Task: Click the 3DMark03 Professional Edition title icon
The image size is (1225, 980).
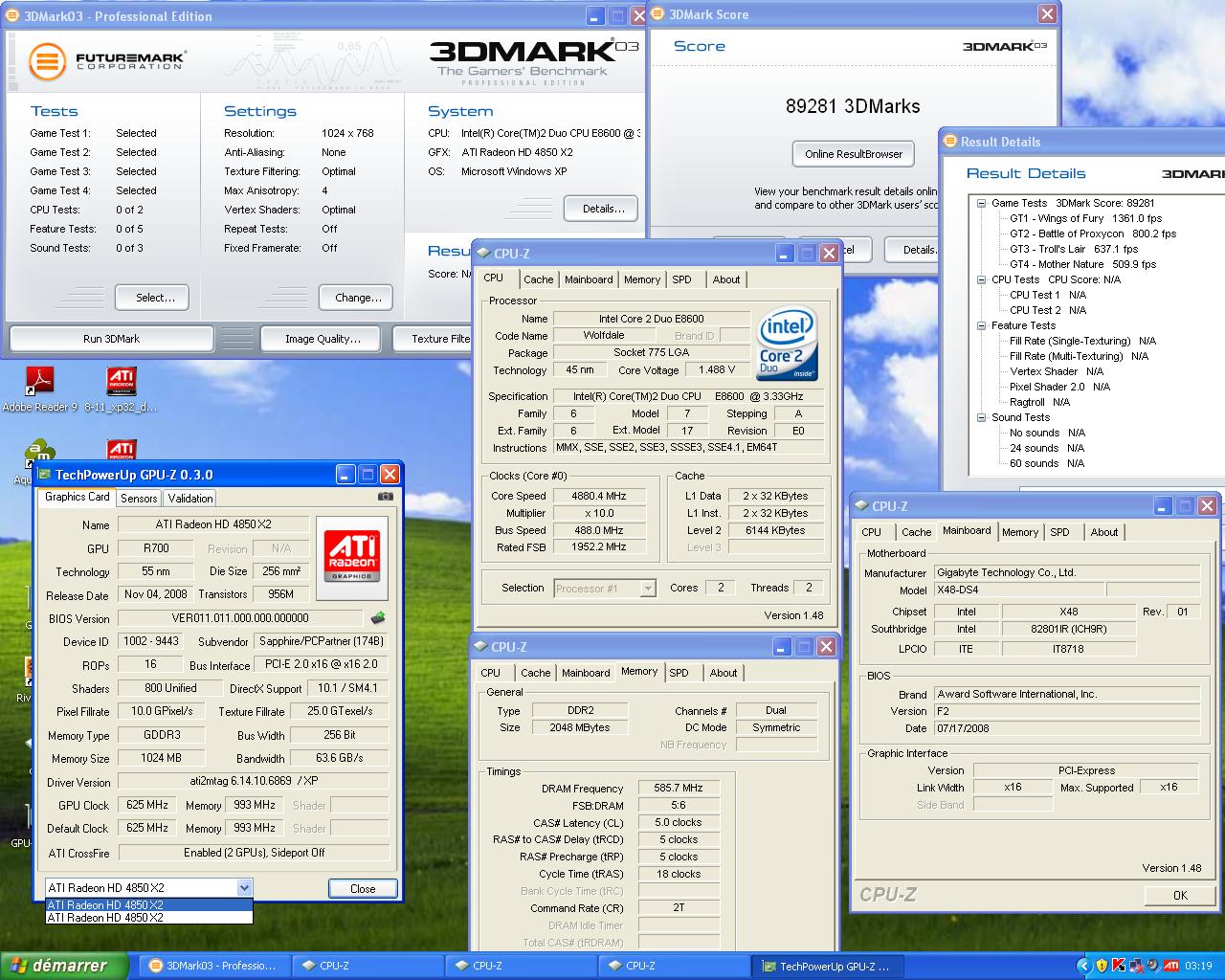Action: [x=13, y=16]
